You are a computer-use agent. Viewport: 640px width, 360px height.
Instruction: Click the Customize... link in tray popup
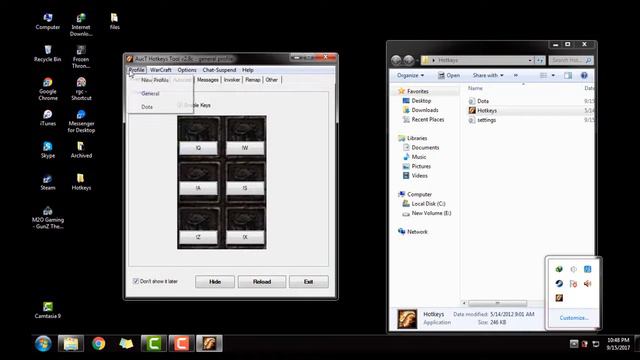573,318
